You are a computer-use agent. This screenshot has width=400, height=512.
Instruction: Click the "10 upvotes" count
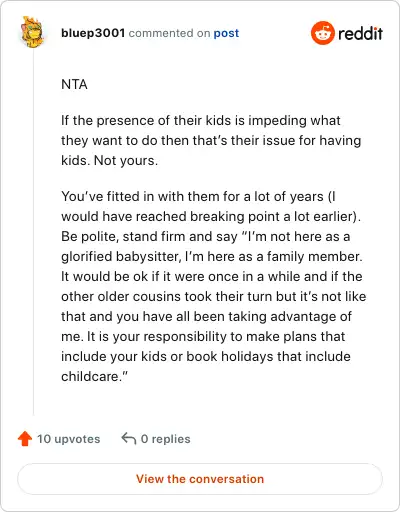(68, 439)
